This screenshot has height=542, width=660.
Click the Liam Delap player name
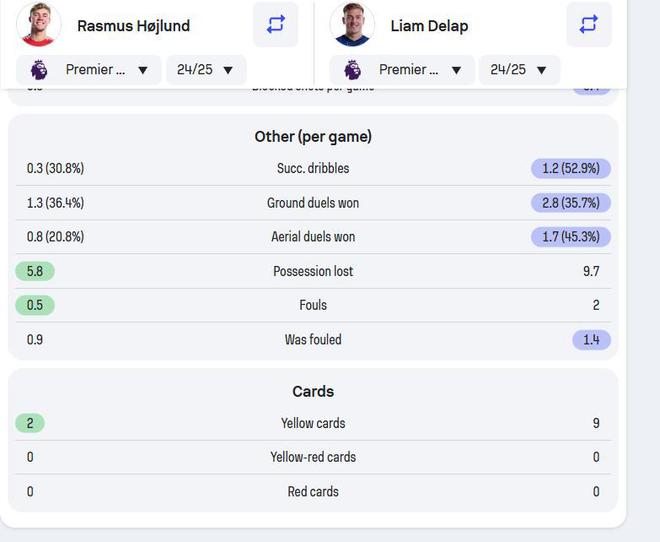(429, 26)
